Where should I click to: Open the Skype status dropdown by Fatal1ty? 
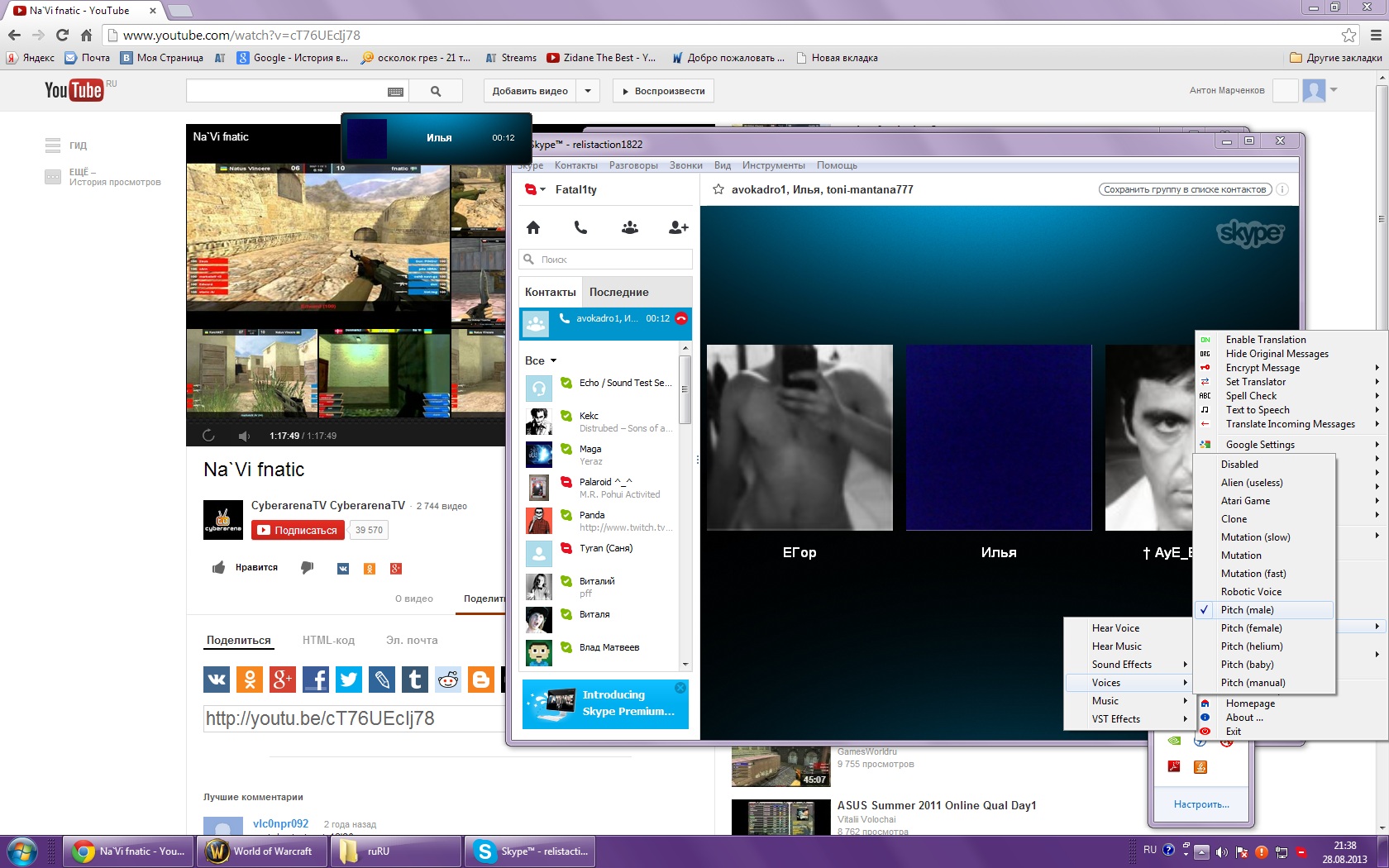pyautogui.click(x=543, y=190)
